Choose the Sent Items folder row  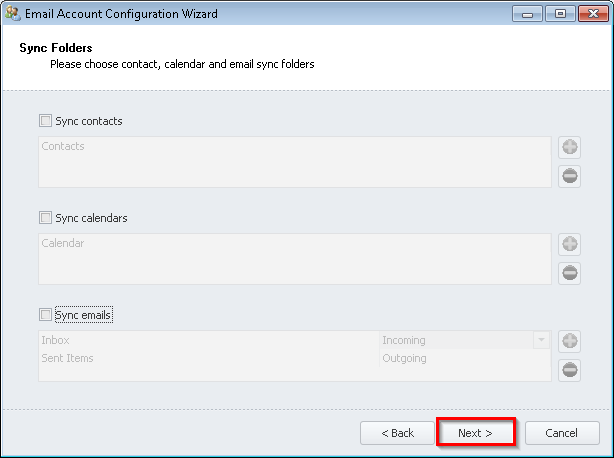pos(67,358)
